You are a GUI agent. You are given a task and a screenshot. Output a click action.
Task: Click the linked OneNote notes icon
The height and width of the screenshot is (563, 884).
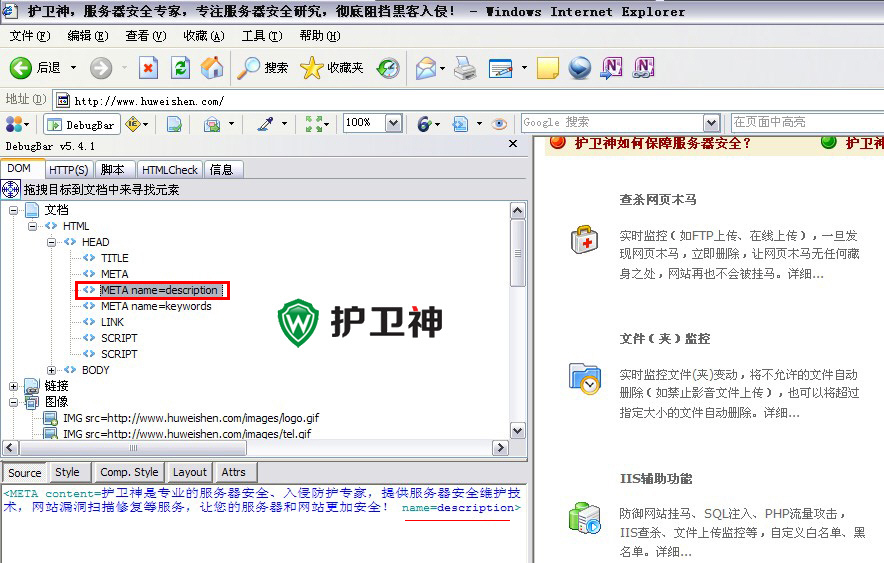[644, 68]
